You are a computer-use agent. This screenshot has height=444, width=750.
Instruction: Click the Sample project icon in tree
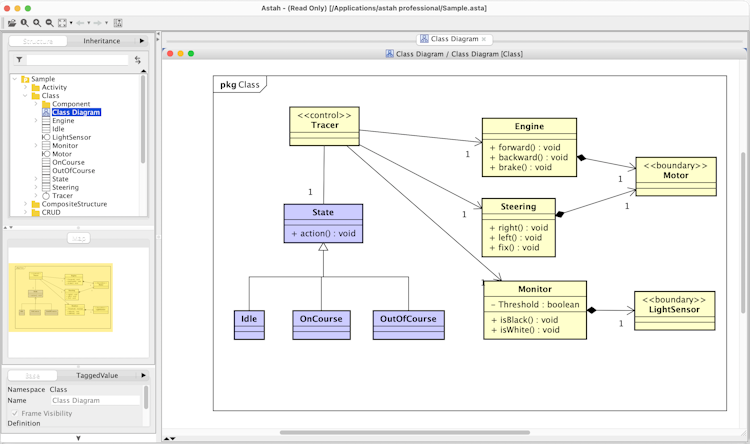tap(25, 79)
